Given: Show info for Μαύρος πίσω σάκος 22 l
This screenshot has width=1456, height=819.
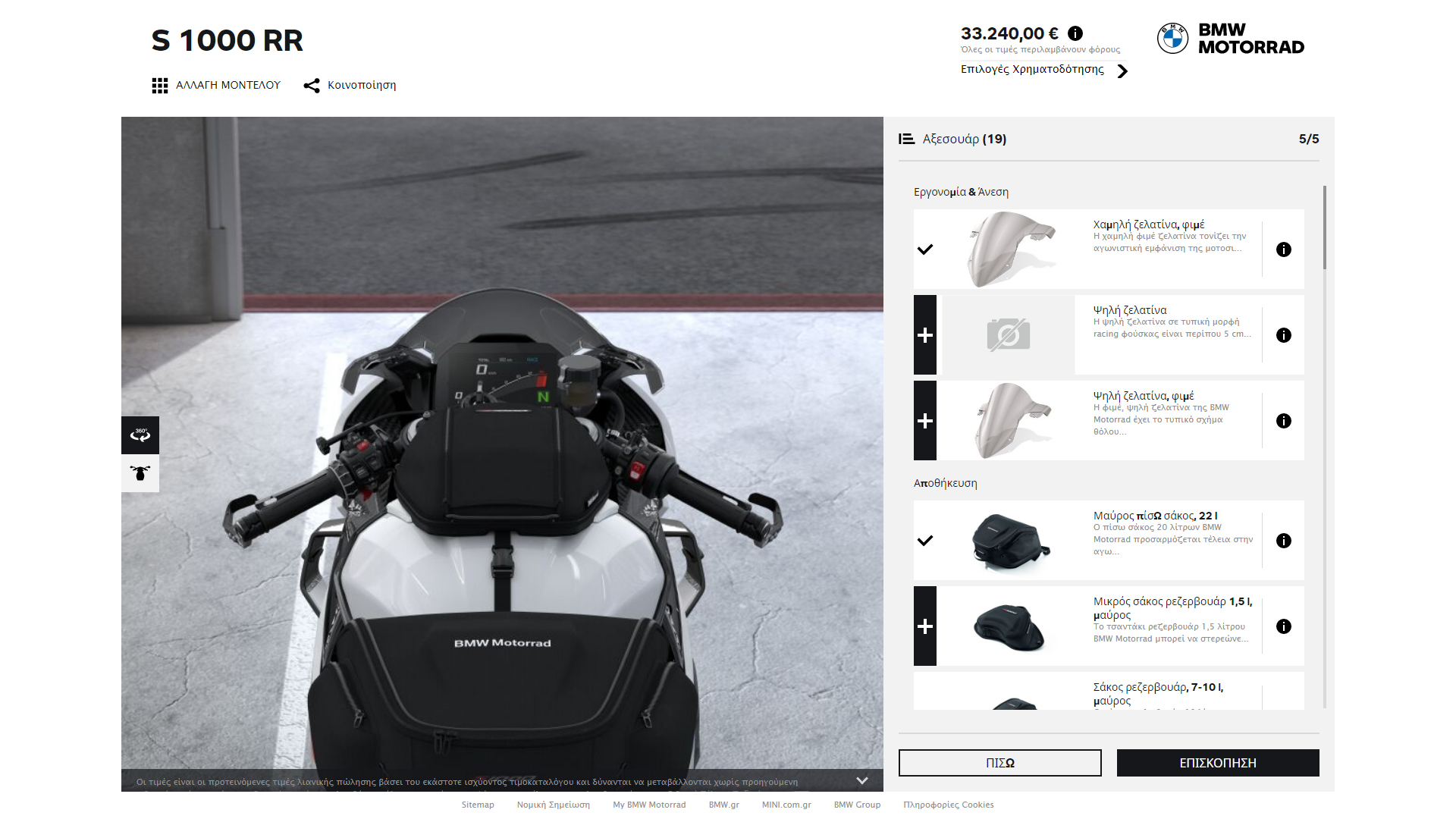Looking at the screenshot, I should coord(1283,541).
